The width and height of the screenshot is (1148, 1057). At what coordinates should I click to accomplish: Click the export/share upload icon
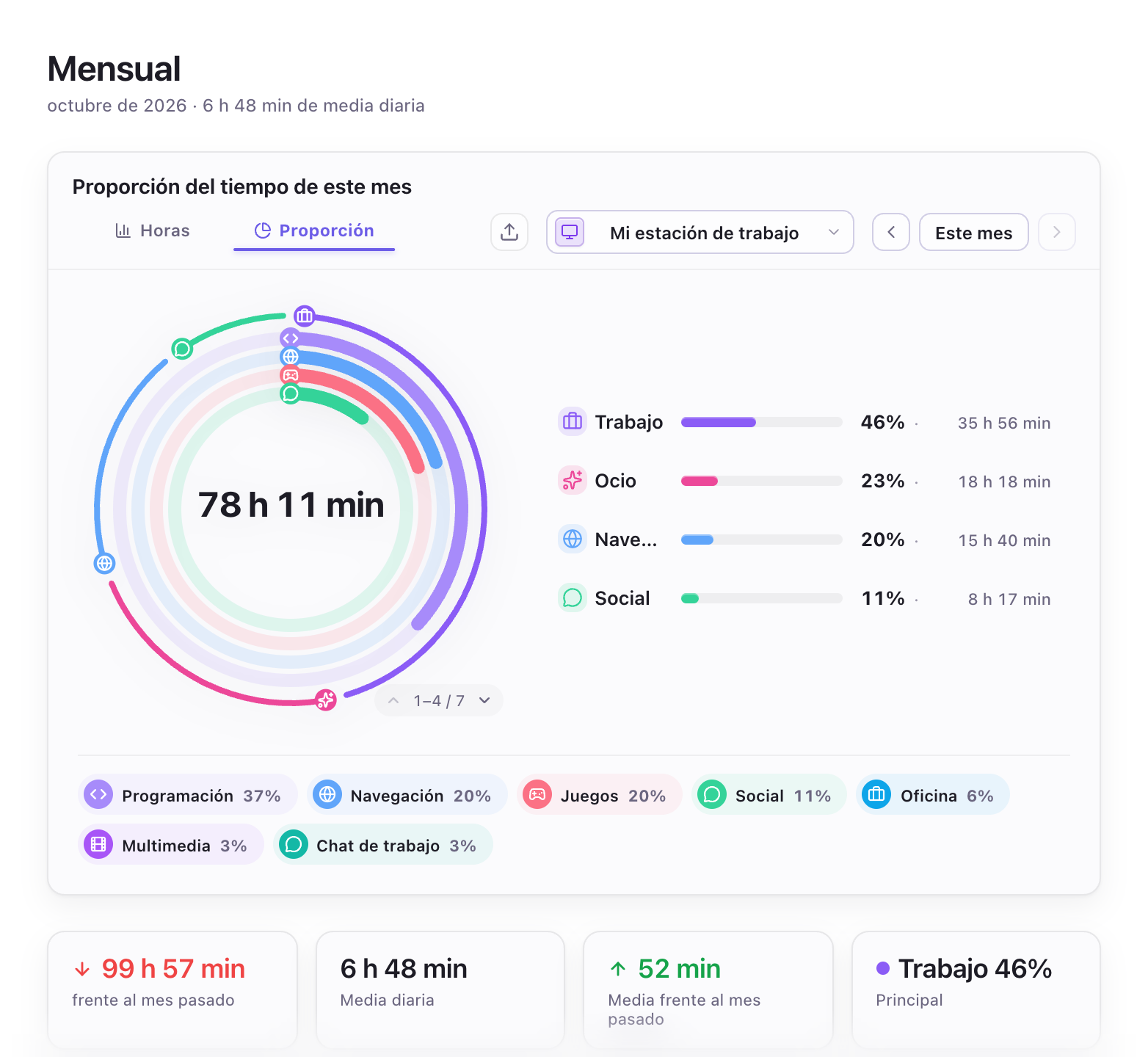(x=509, y=232)
